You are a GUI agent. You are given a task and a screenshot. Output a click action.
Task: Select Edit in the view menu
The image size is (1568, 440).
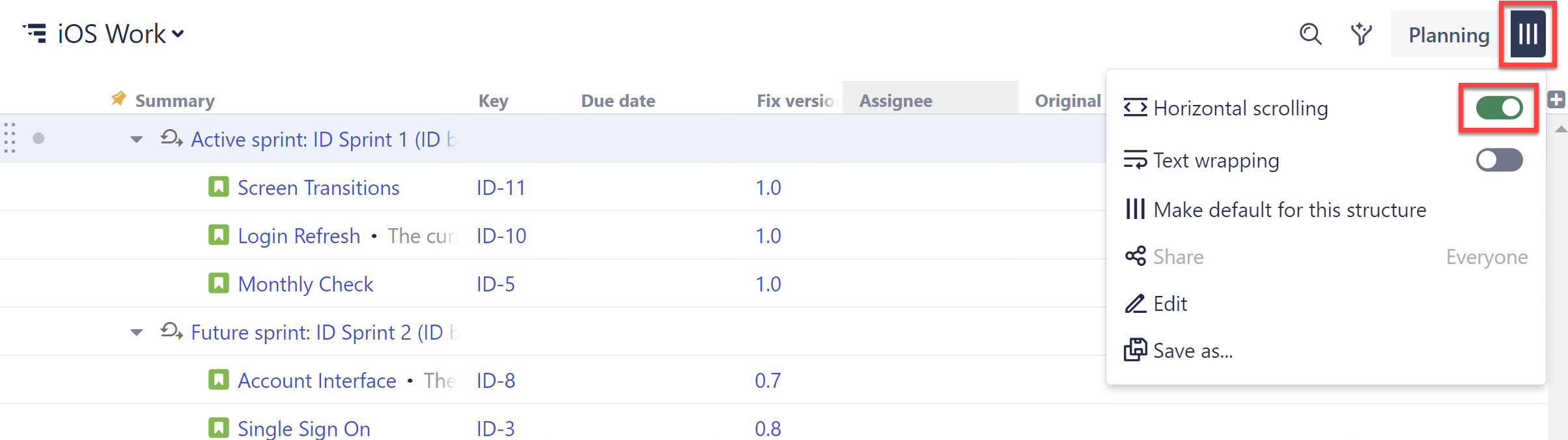(1169, 304)
